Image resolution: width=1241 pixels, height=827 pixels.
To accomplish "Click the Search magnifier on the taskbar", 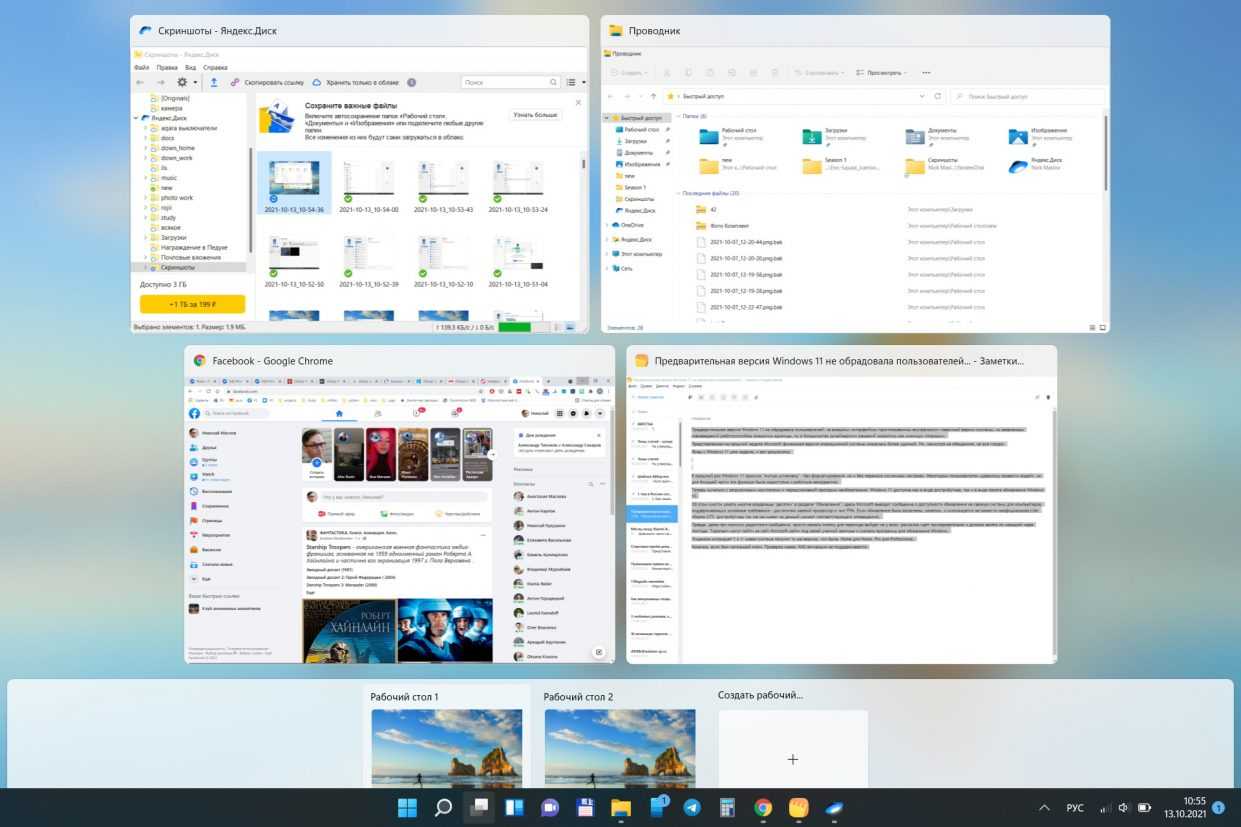I will pyautogui.click(x=443, y=808).
